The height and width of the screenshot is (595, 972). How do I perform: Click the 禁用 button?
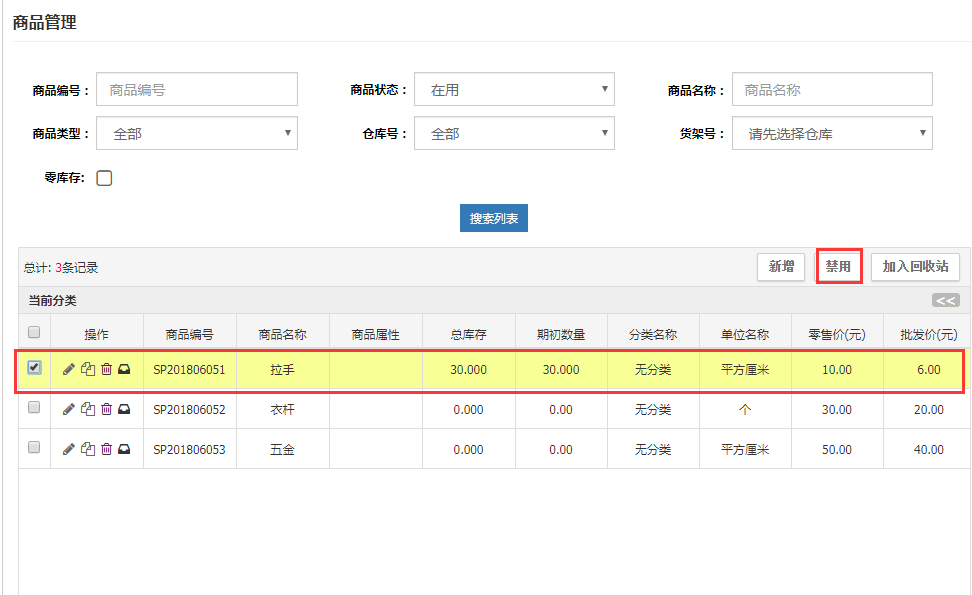tap(838, 267)
